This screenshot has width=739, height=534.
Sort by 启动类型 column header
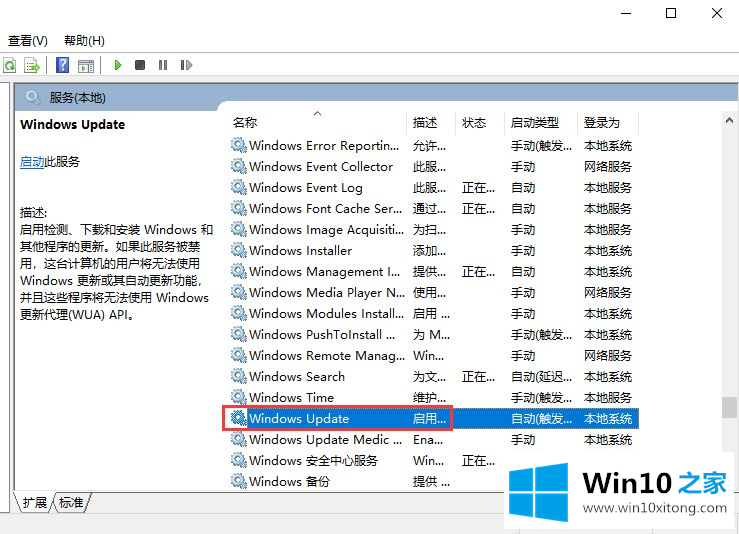(535, 123)
